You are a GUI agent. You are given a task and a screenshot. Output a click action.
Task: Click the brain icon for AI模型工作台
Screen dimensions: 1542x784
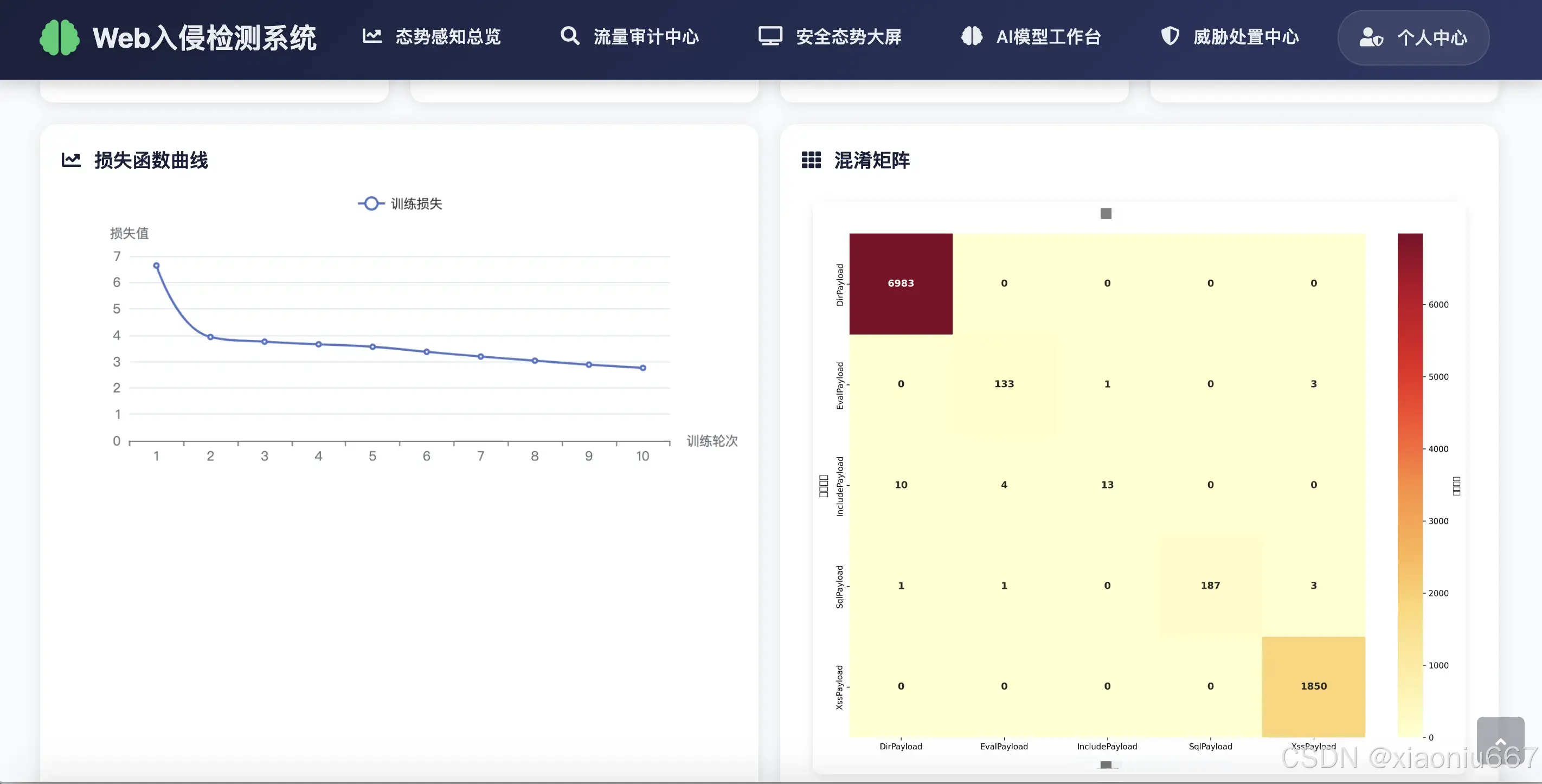972,36
